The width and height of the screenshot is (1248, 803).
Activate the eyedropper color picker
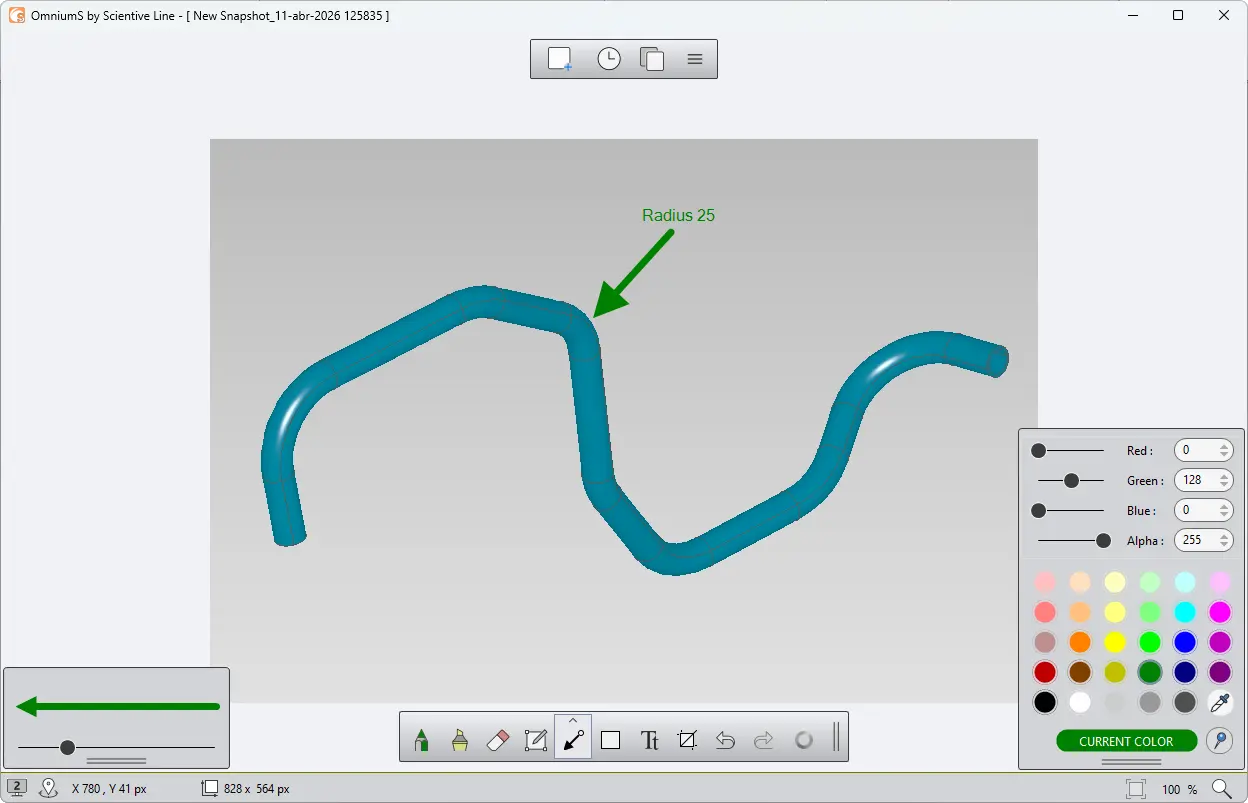[x=1219, y=703]
